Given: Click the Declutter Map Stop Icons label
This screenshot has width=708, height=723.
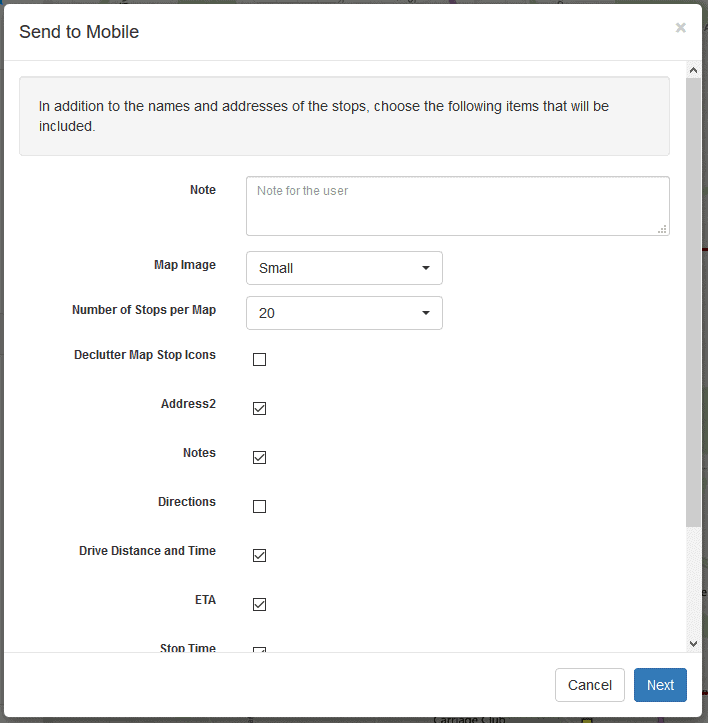Looking at the screenshot, I should tap(145, 355).
